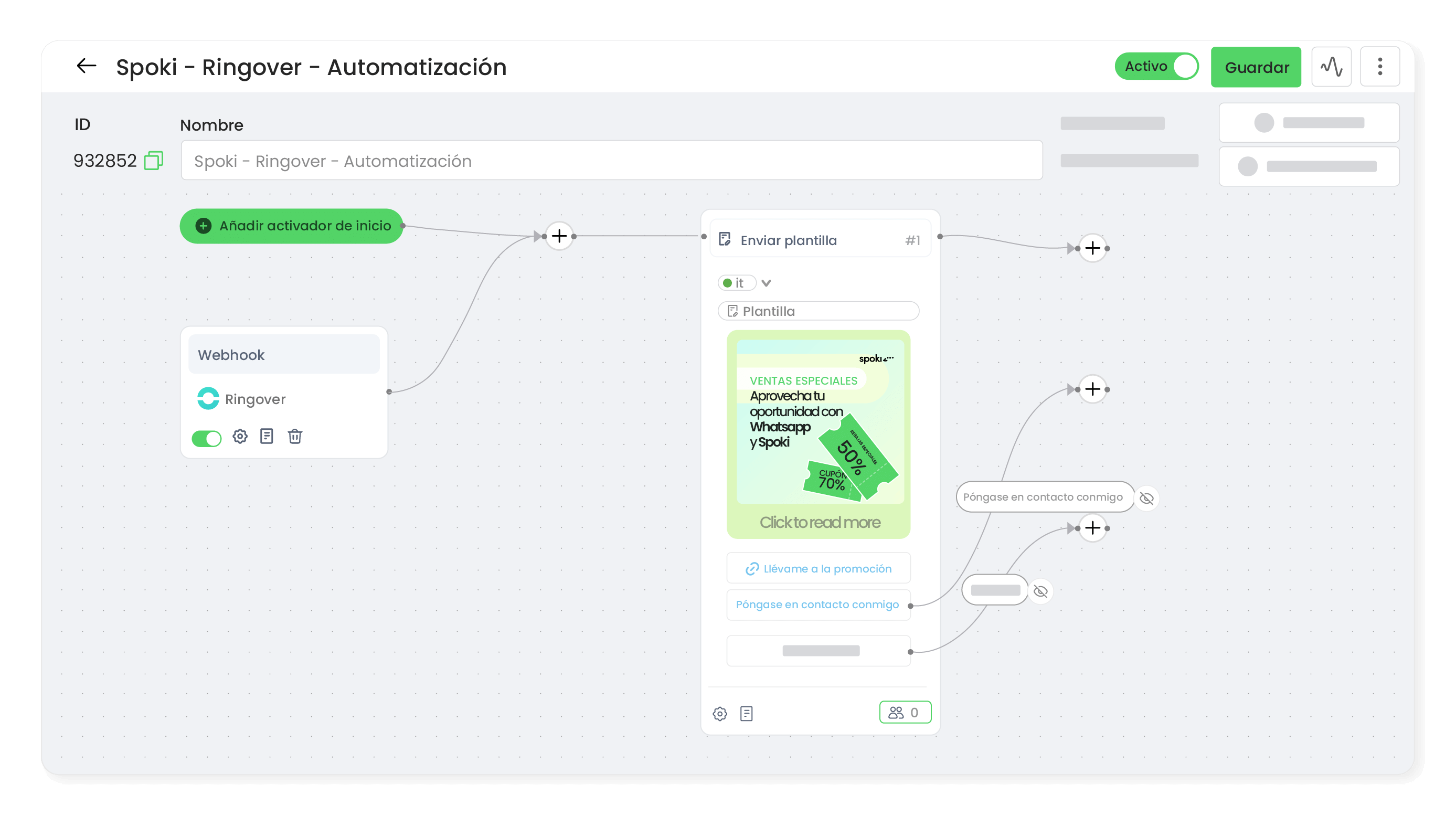The width and height of the screenshot is (1456, 816).
Task: Click 'Añadir activador de inicio'
Action: (291, 226)
